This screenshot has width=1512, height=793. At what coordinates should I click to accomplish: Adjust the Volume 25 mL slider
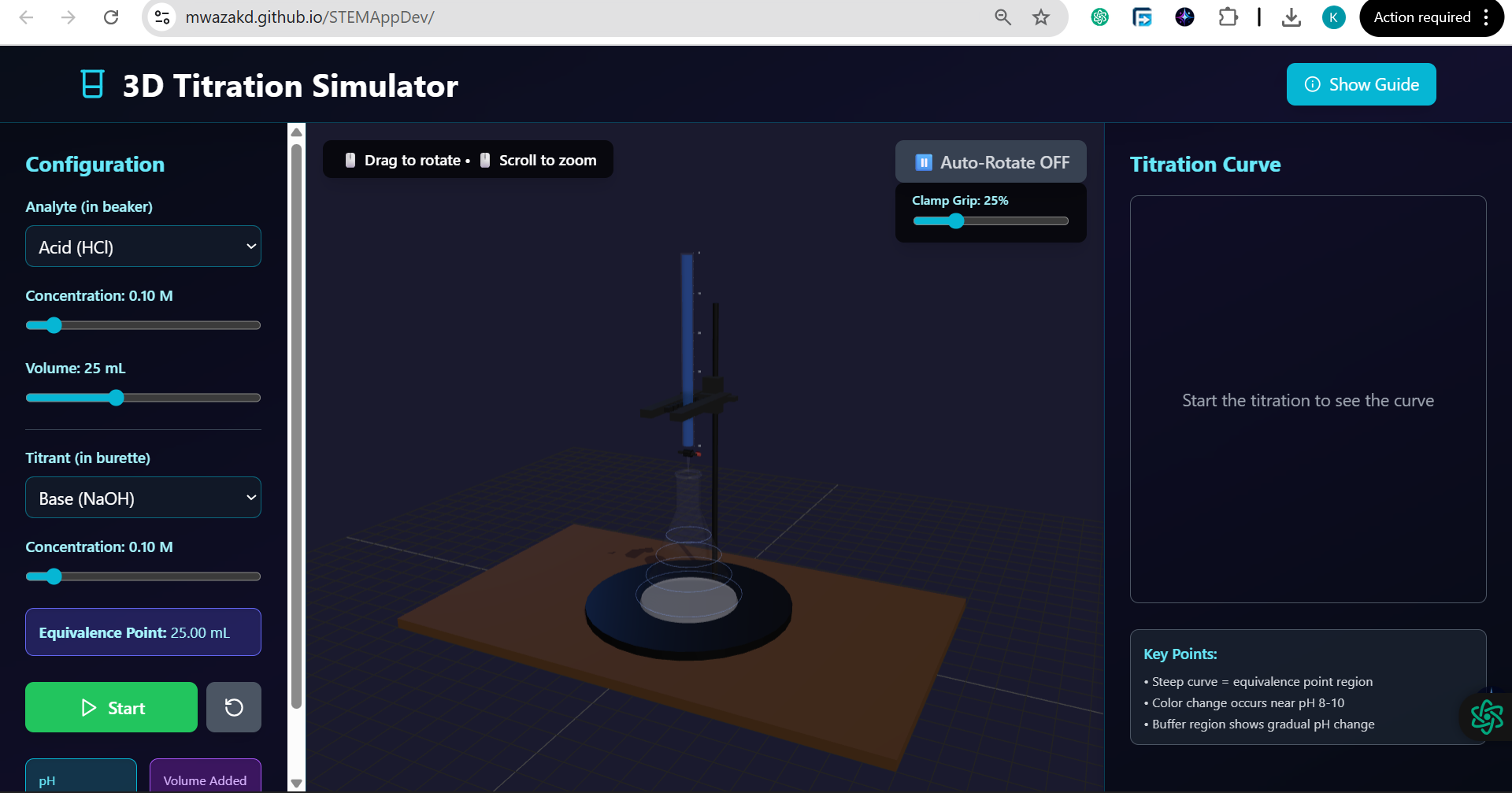(x=143, y=398)
